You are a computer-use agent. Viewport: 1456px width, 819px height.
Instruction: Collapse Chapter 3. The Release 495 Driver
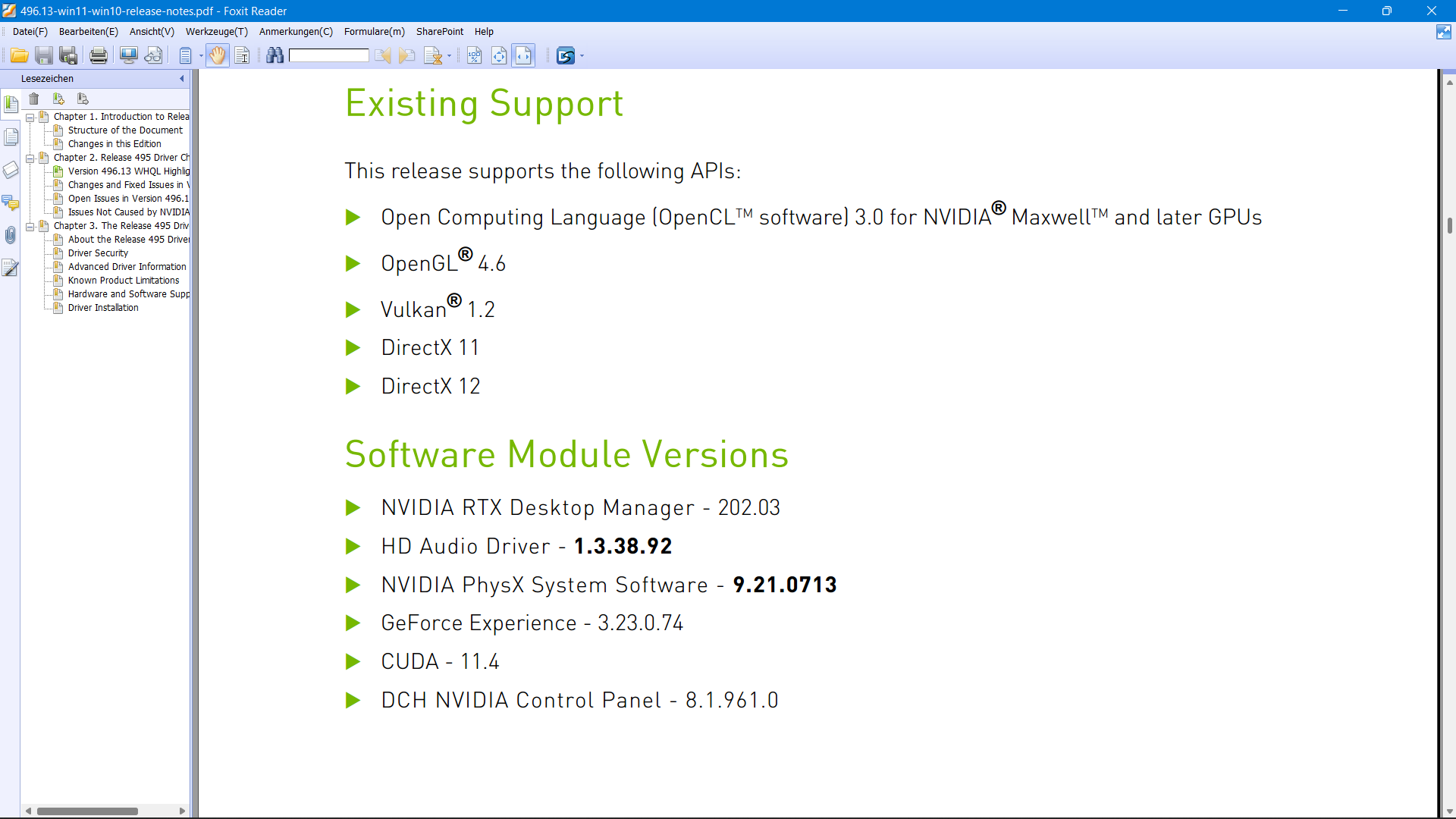click(30, 225)
